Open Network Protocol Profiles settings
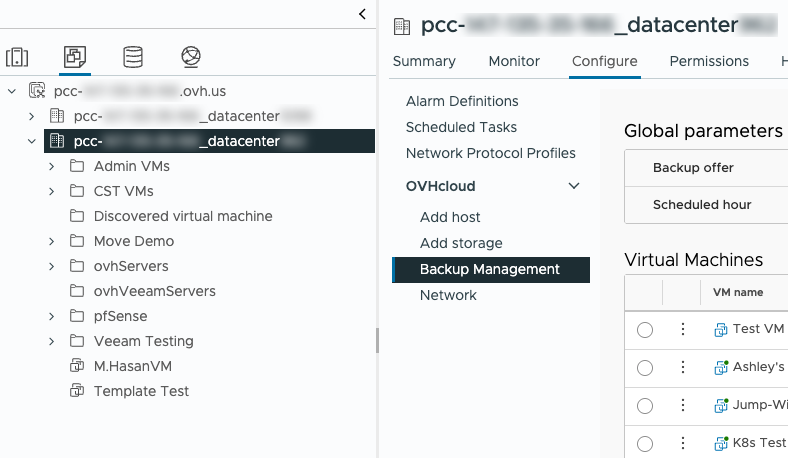Viewport: 788px width, 458px height. pyautogui.click(x=490, y=153)
